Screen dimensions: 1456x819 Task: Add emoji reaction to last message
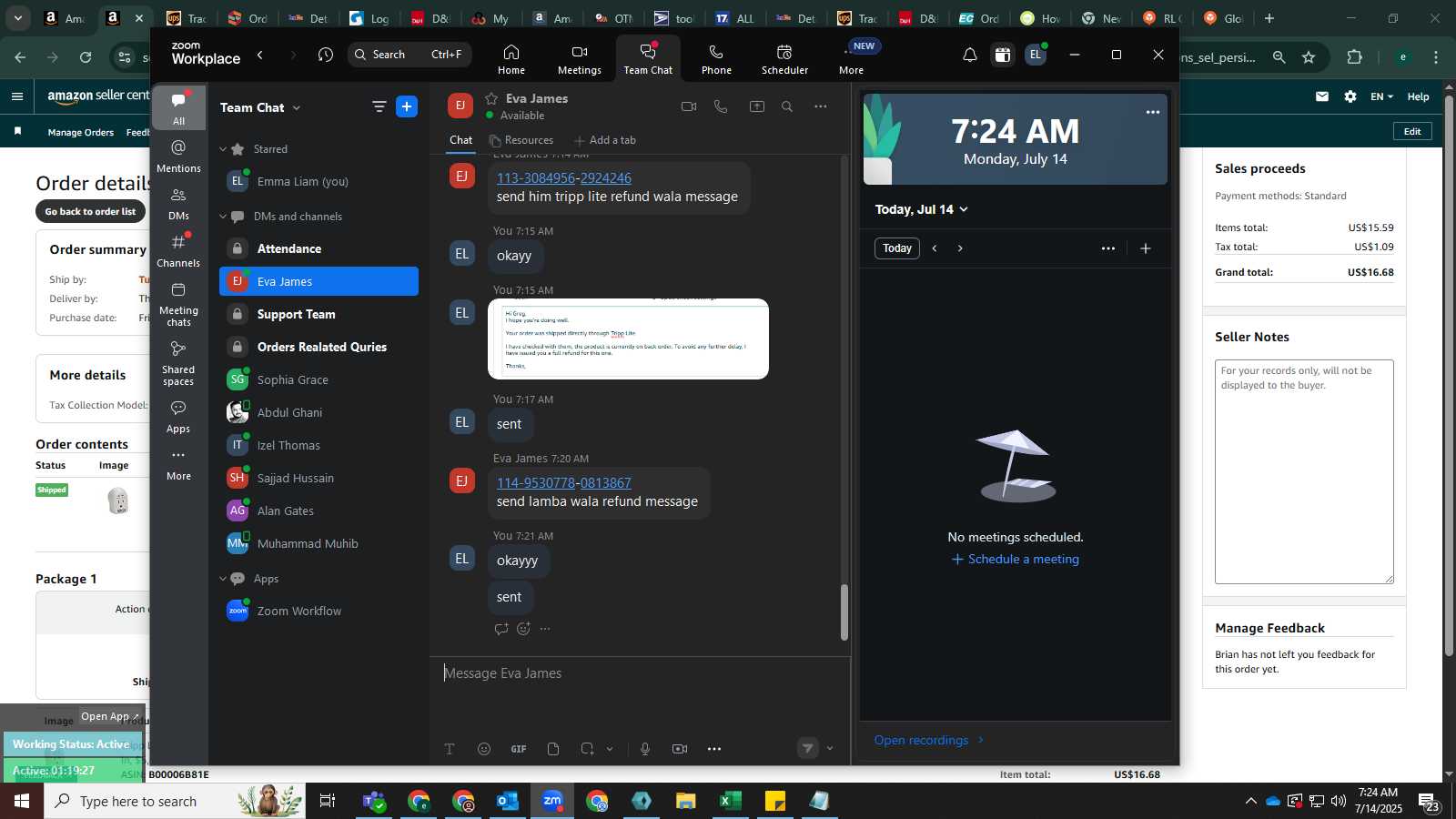pyautogui.click(x=523, y=629)
